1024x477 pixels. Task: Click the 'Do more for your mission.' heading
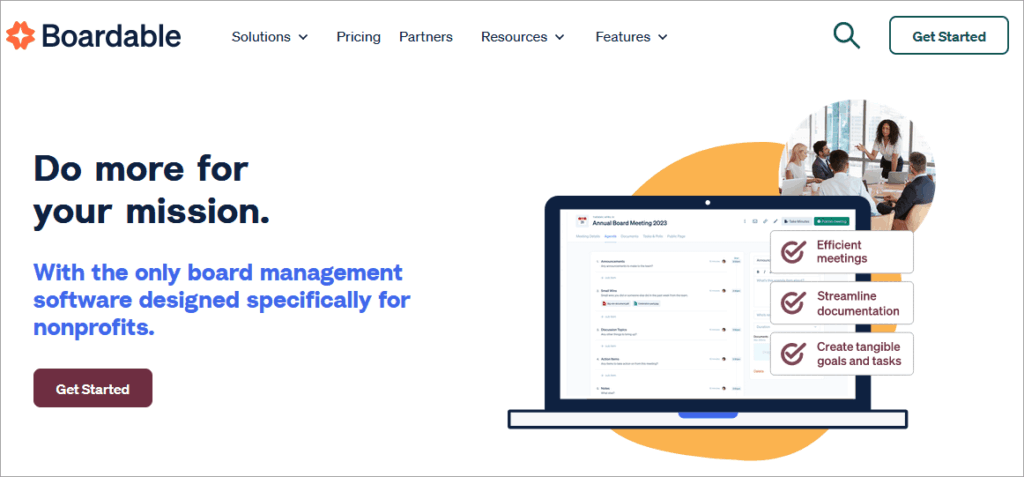(x=152, y=189)
